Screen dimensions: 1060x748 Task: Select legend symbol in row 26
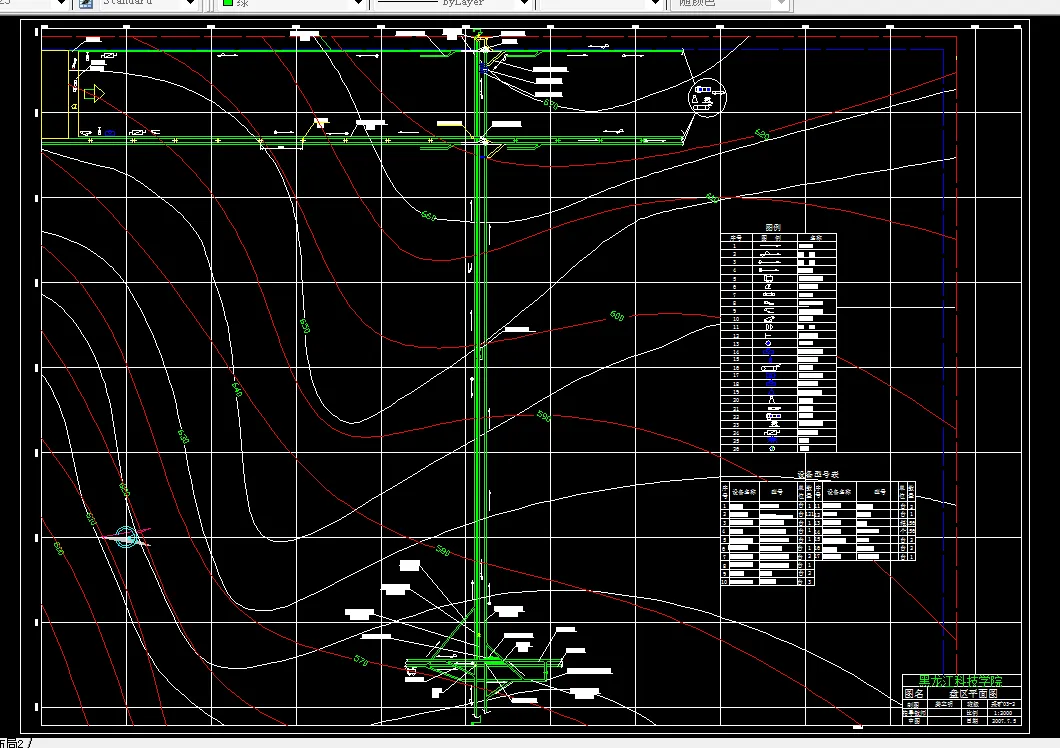click(x=771, y=448)
